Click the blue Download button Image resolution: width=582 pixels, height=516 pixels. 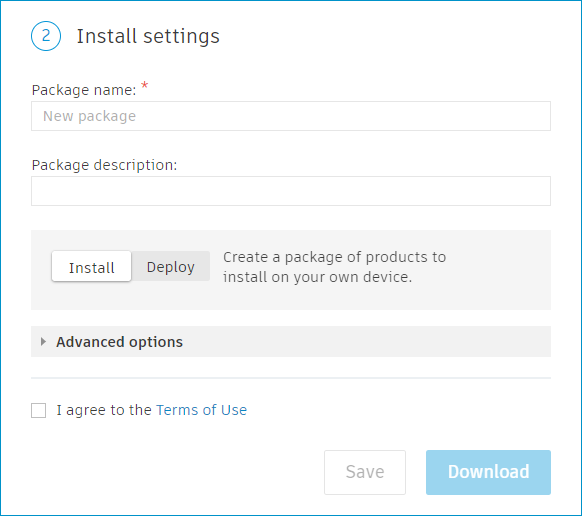(488, 472)
